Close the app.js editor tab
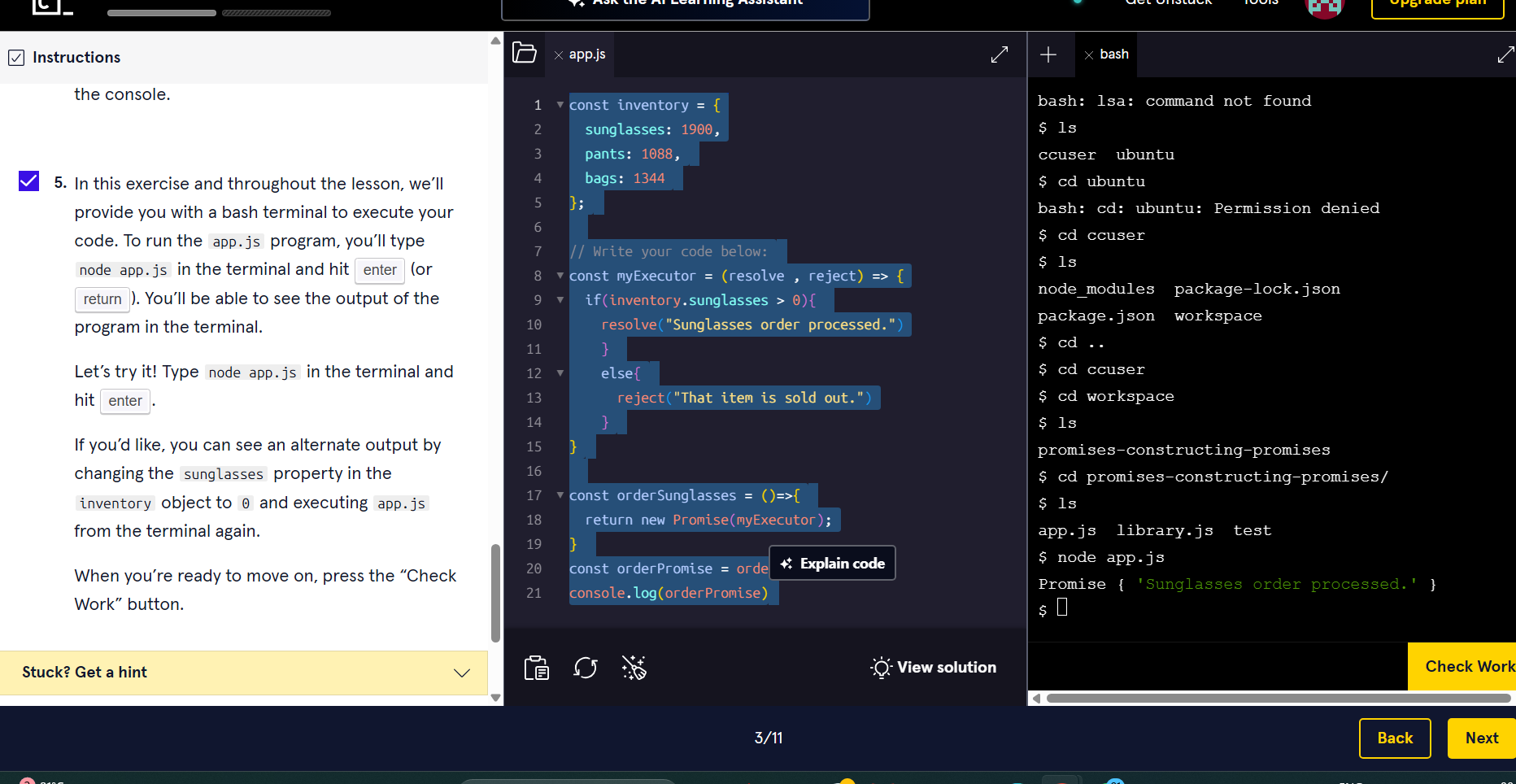 559,55
